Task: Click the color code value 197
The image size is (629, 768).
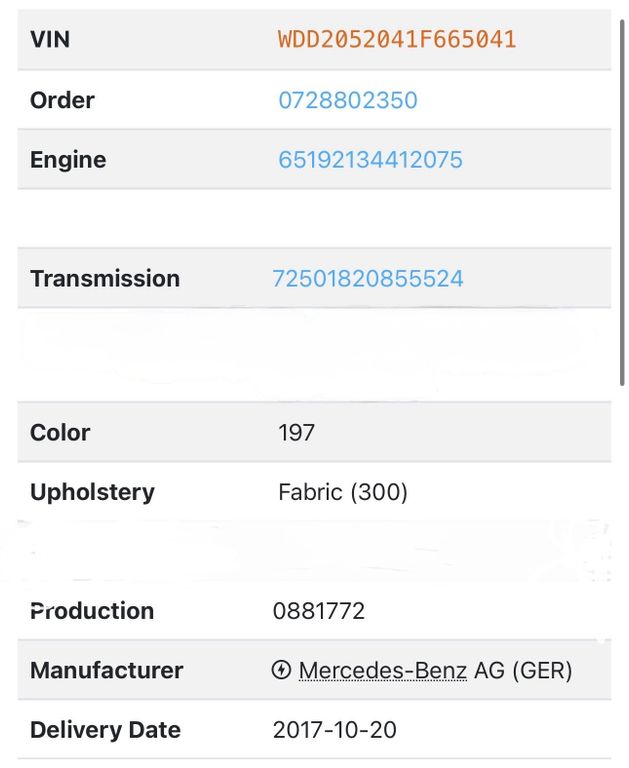Action: coord(296,433)
